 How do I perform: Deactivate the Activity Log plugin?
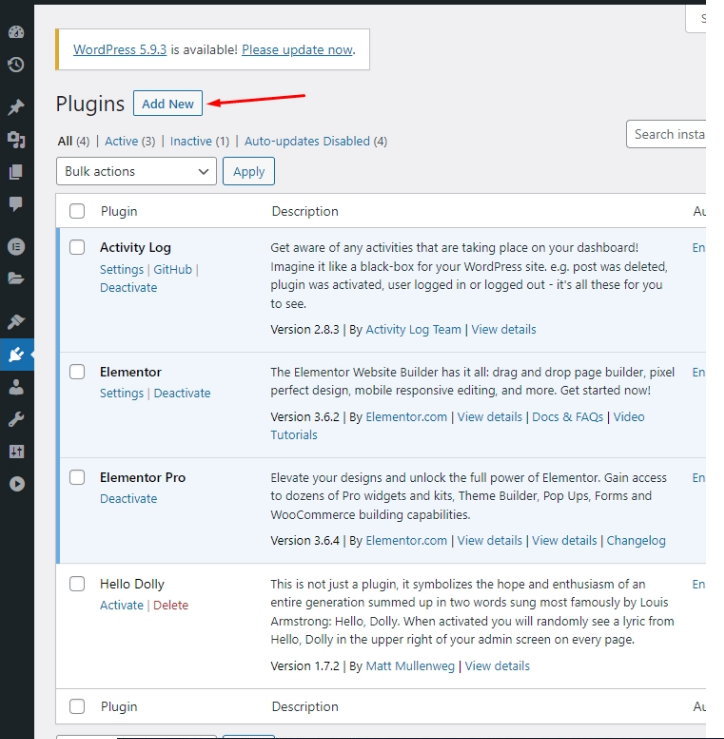point(128,287)
